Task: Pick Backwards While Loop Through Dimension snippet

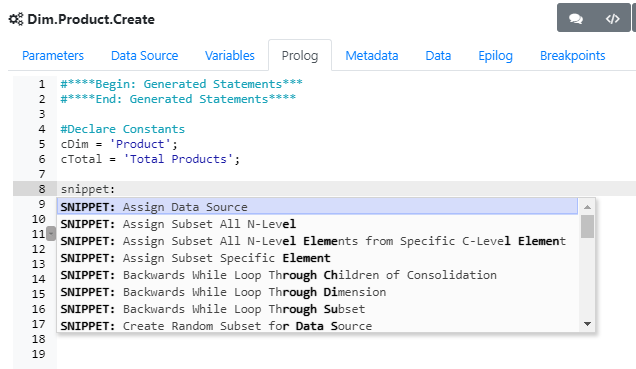Action: pos(317,292)
